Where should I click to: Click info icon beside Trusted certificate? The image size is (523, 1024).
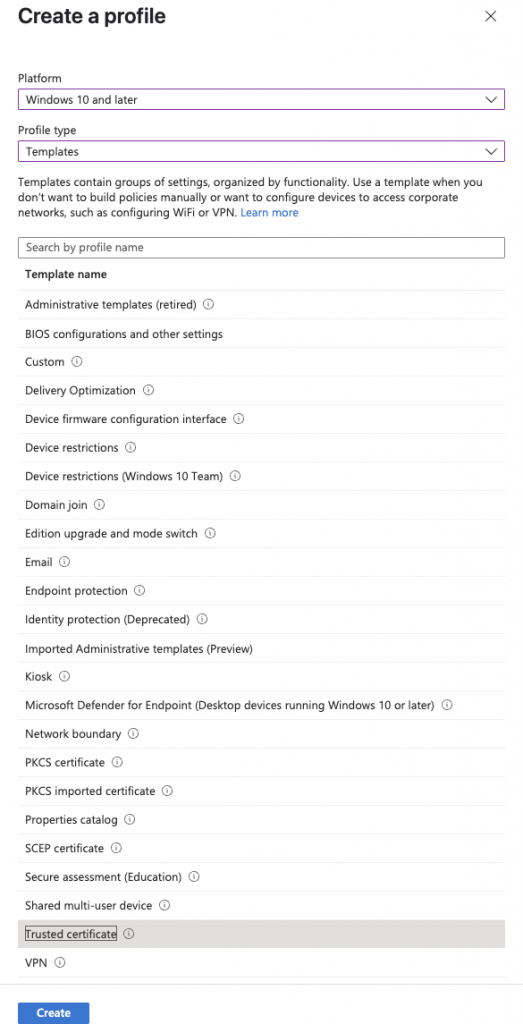[x=129, y=934]
